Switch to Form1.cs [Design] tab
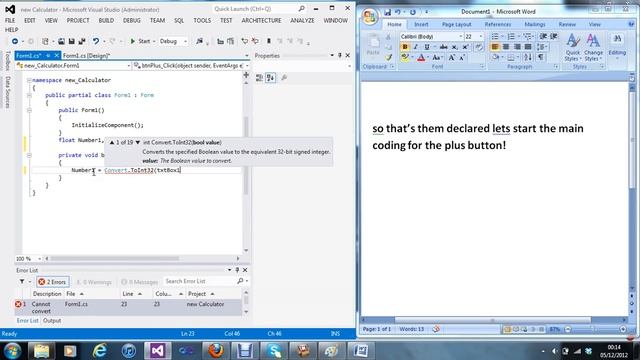 tap(86, 56)
